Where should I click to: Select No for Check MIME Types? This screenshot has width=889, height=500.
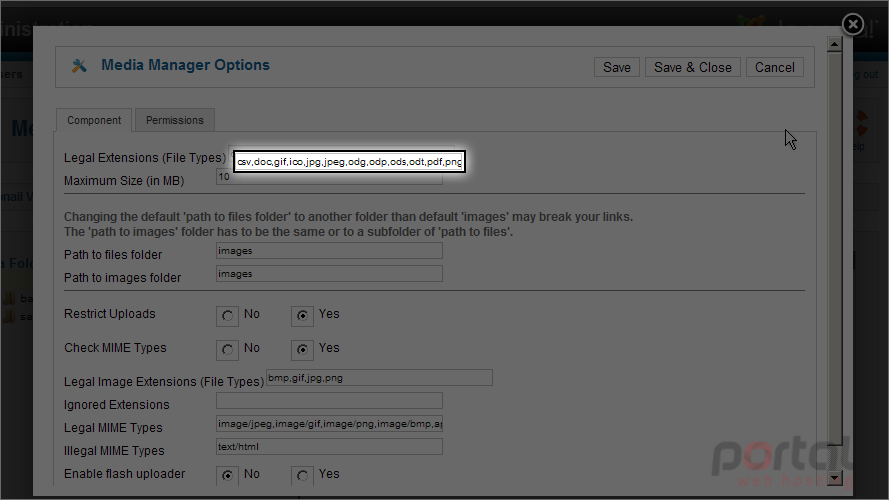coord(227,350)
